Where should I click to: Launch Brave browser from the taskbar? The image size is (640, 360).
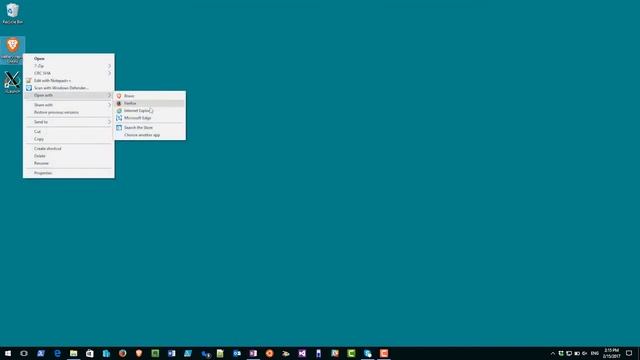(139, 353)
